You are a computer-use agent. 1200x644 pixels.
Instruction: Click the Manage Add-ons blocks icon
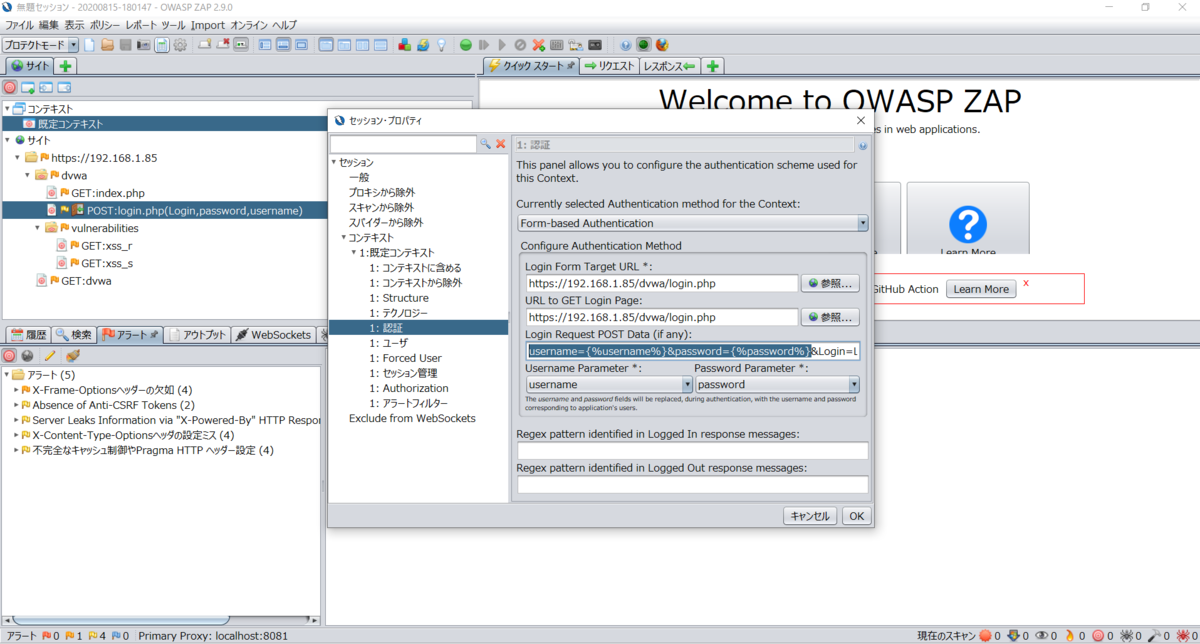coord(404,45)
